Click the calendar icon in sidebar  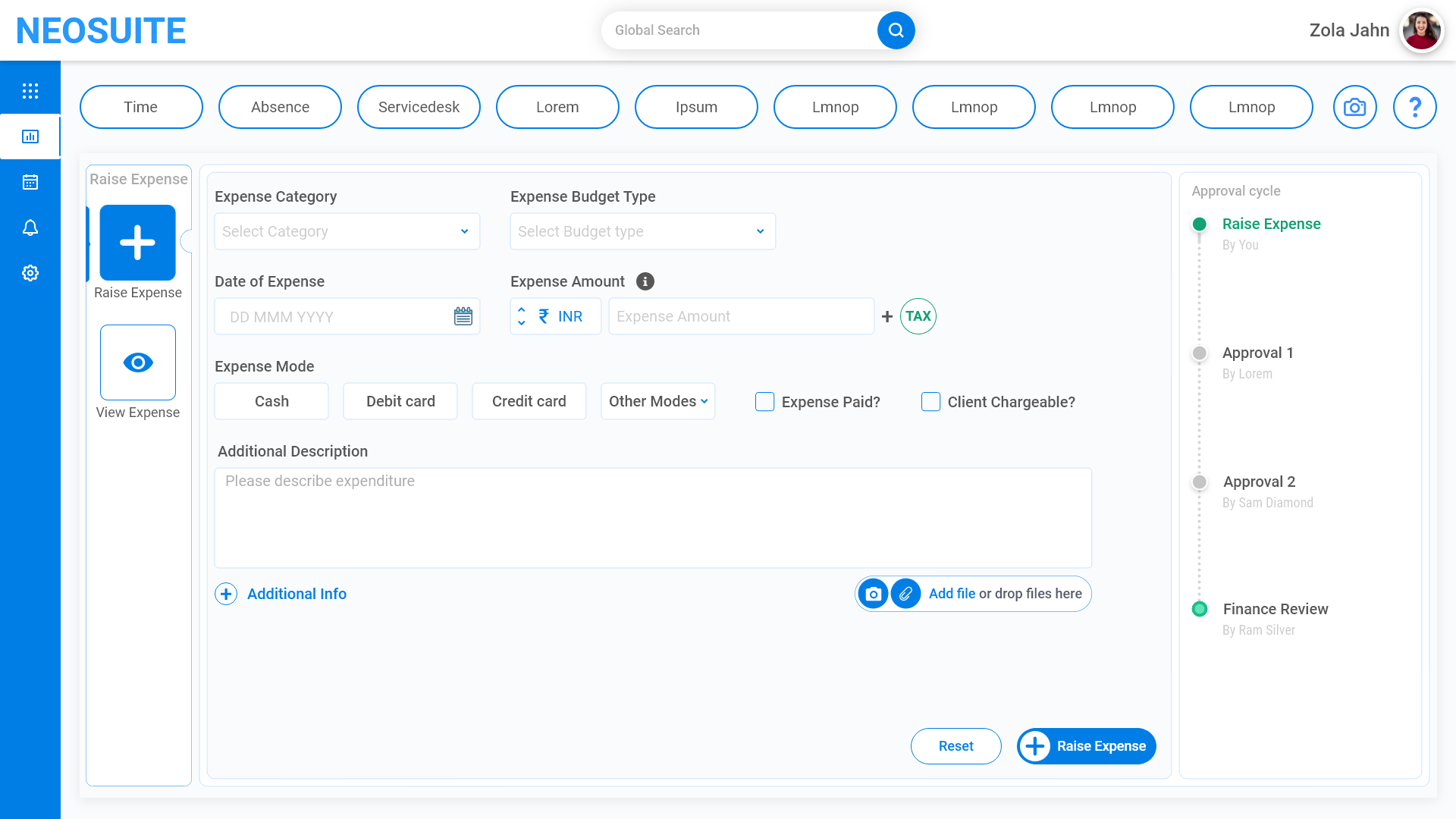click(30, 182)
